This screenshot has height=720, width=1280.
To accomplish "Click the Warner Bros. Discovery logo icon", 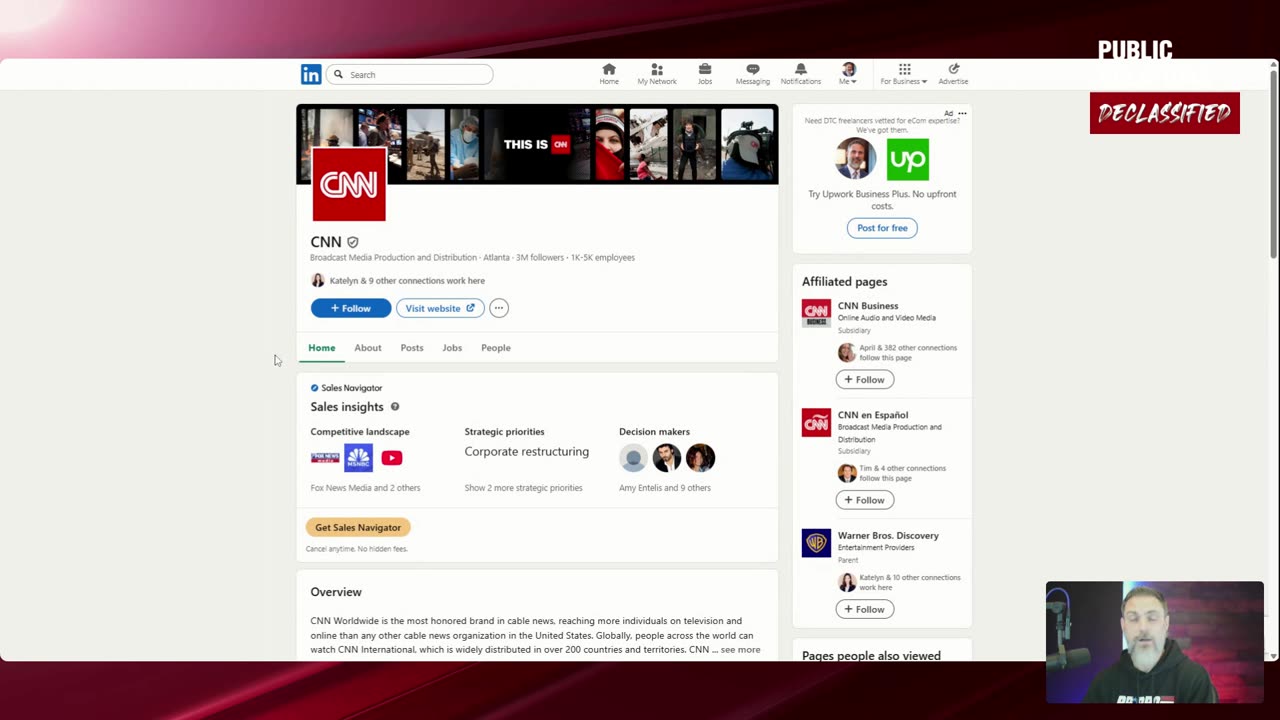I will (x=816, y=543).
